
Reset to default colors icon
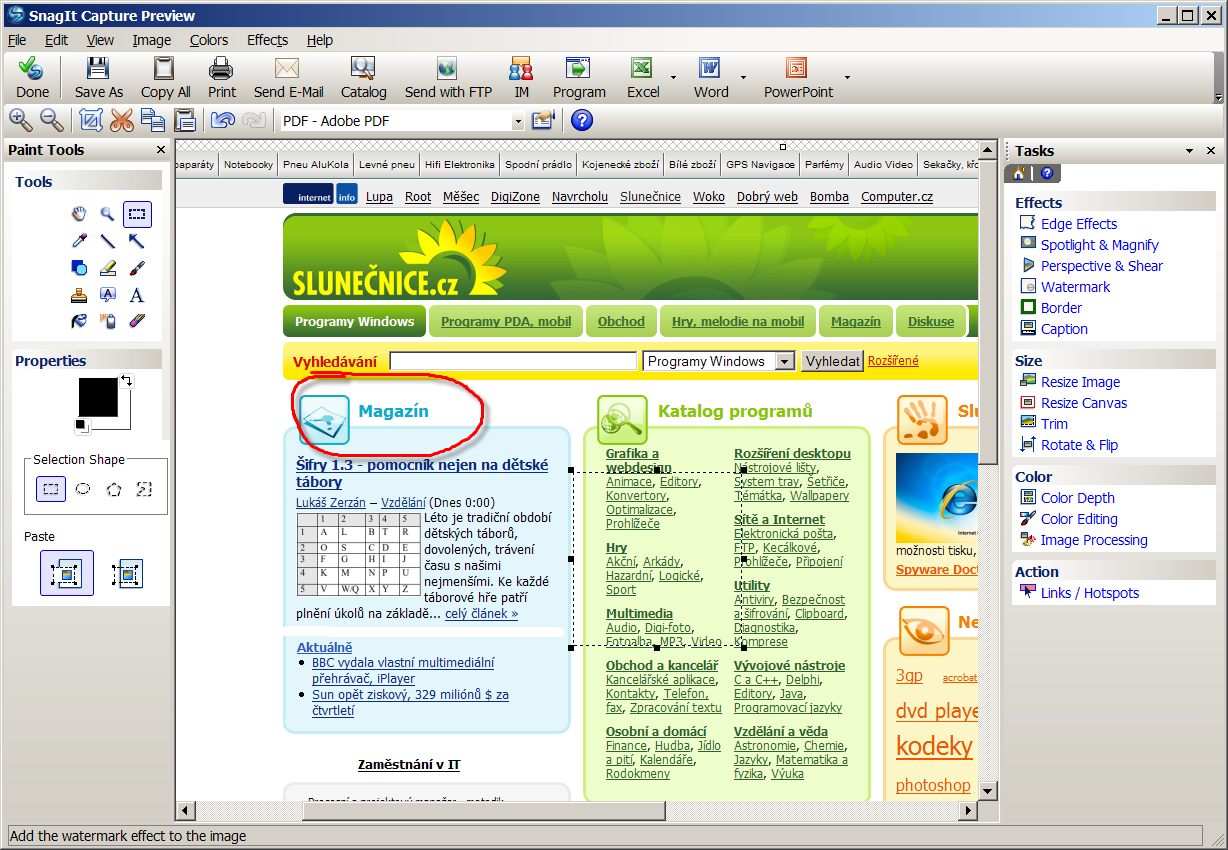click(84, 426)
